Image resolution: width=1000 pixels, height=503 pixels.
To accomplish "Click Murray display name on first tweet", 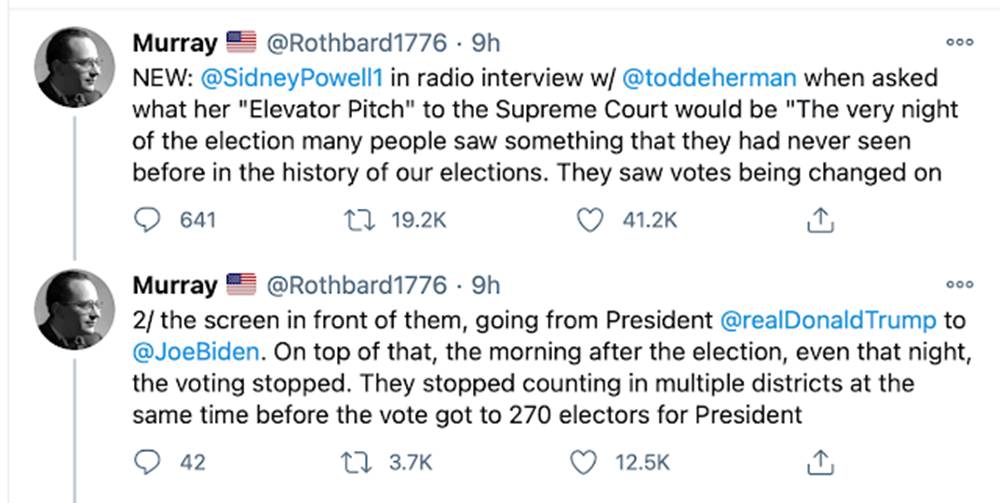I will pos(175,43).
